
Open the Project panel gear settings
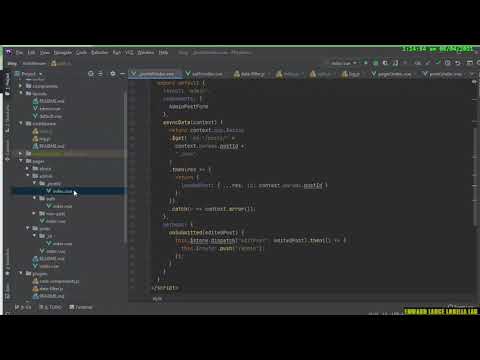113,74
